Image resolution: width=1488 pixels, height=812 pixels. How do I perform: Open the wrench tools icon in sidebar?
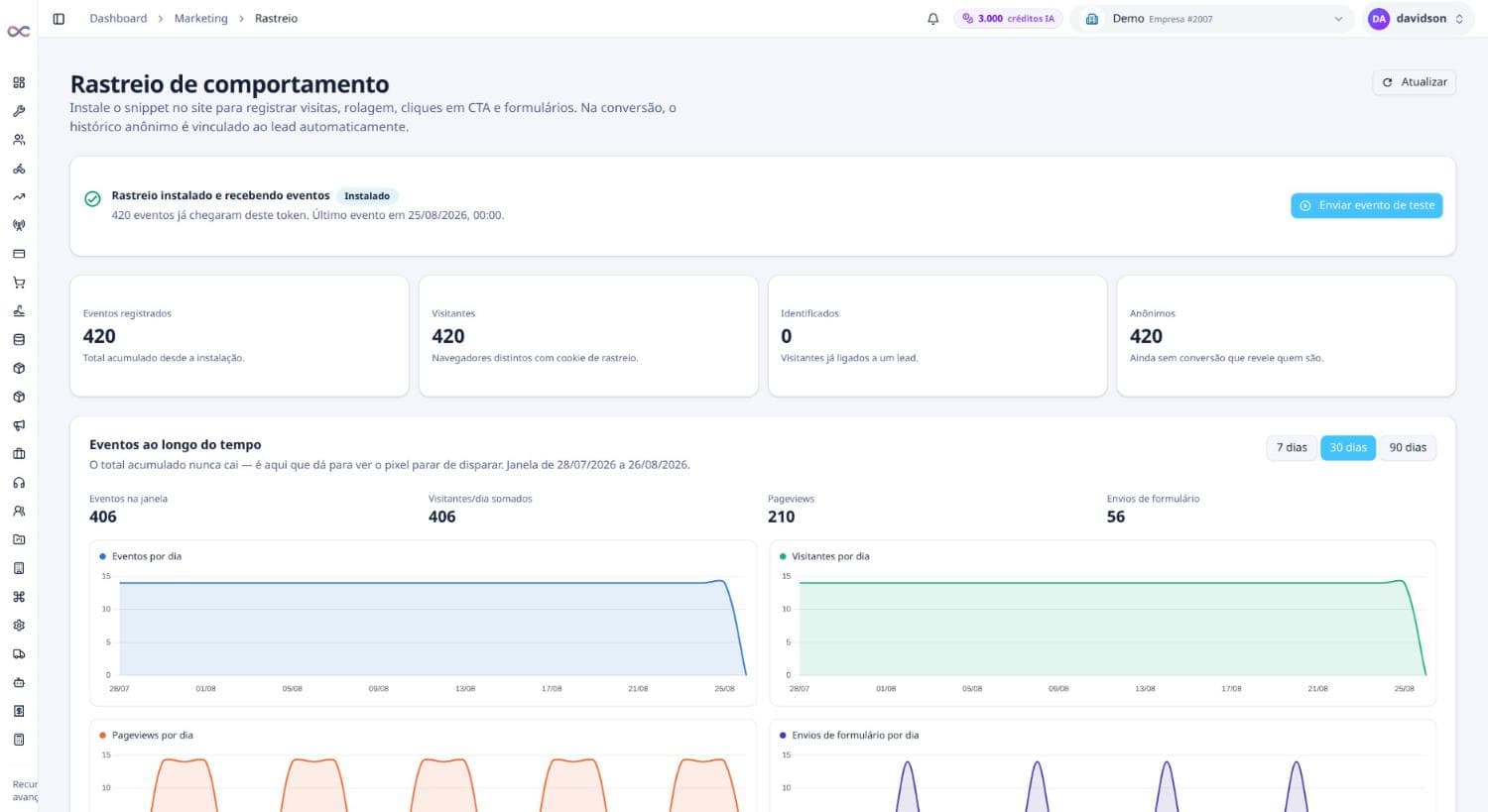point(19,111)
